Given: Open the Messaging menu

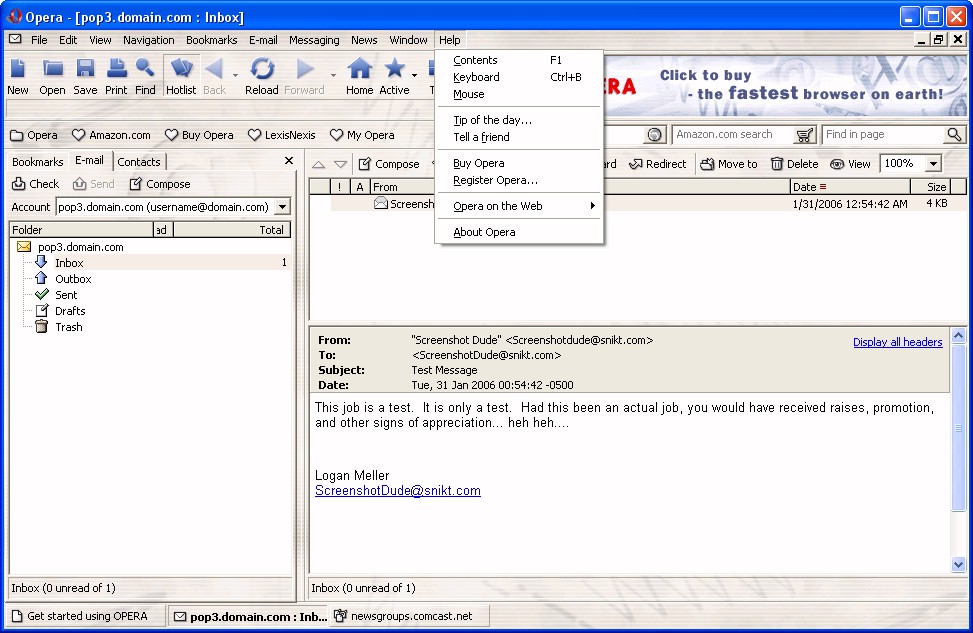Looking at the screenshot, I should (314, 40).
